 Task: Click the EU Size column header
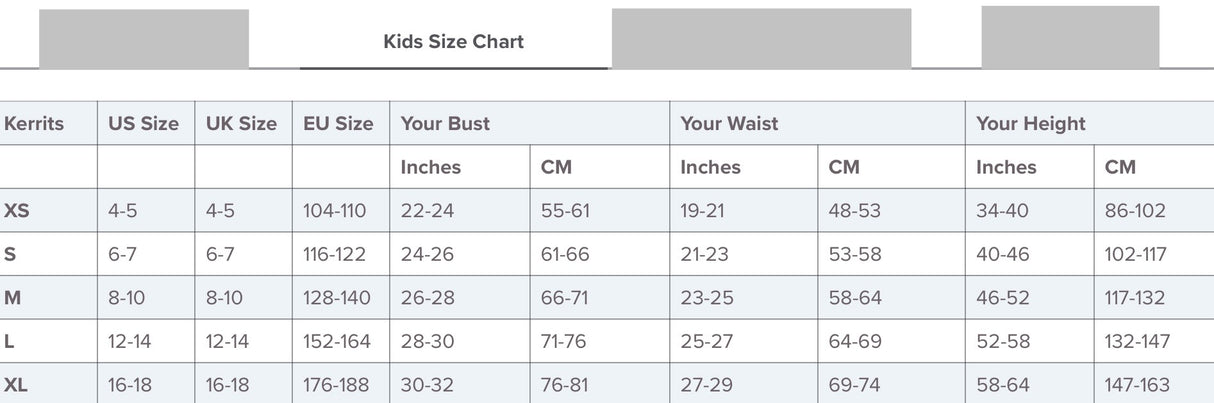tap(338, 124)
